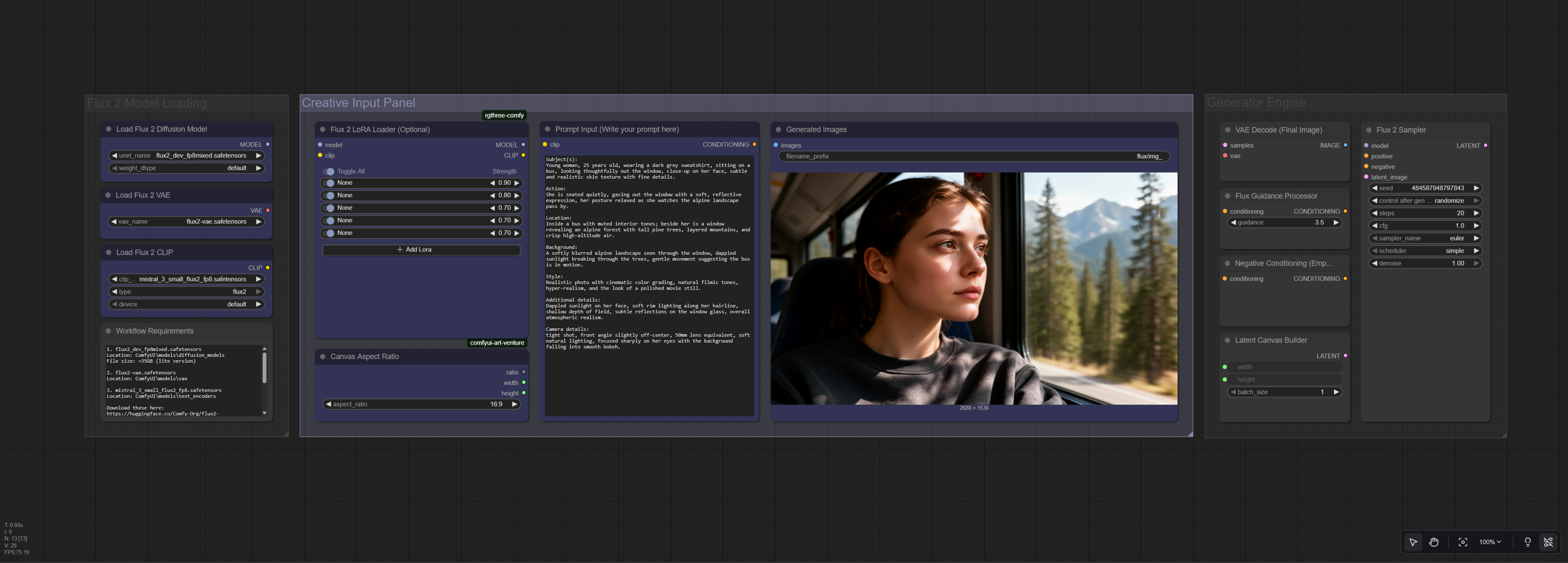Toggle the lightbulb focus mode icon

tap(1527, 542)
